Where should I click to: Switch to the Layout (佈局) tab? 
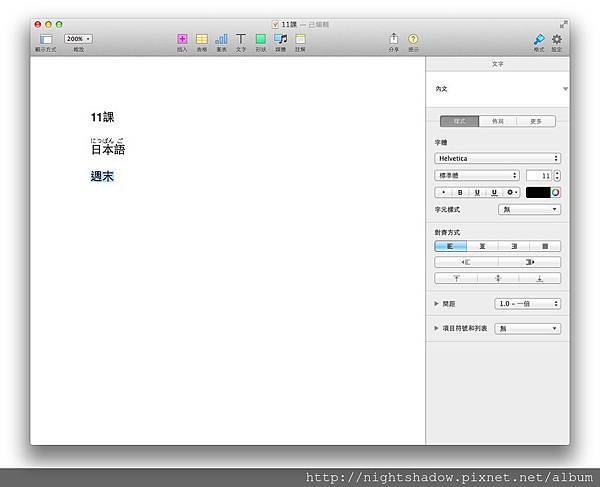tap(497, 121)
